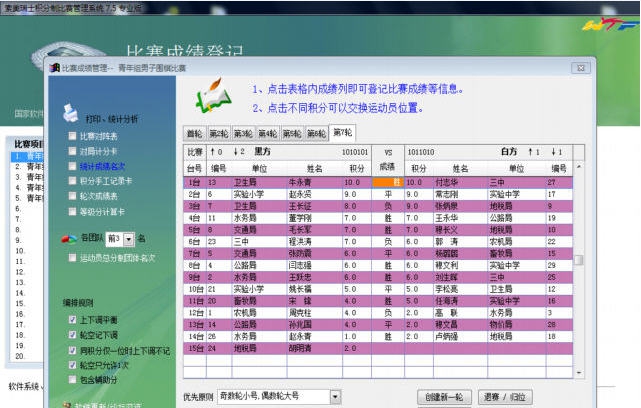Click the 成绩 cell 负 in 3台 row

[388, 206]
